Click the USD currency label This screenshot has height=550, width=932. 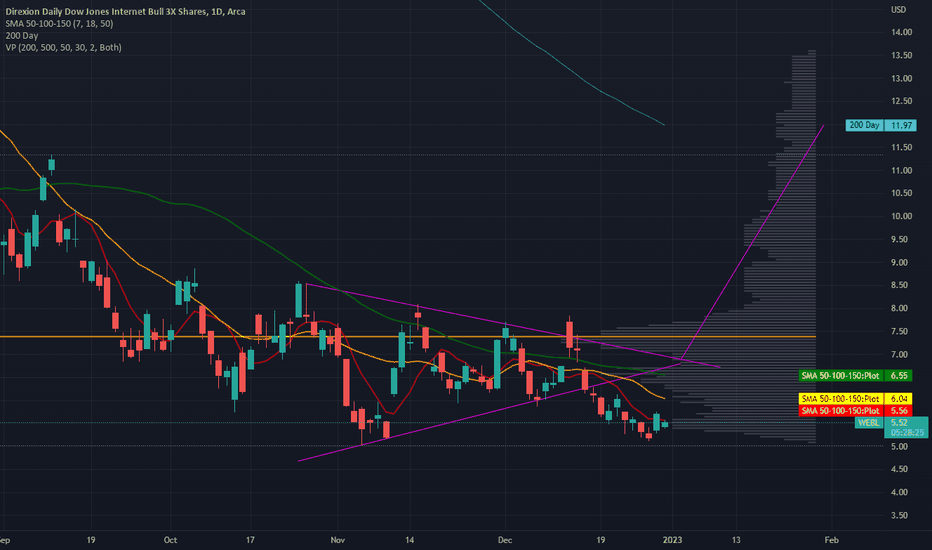pyautogui.click(x=898, y=10)
